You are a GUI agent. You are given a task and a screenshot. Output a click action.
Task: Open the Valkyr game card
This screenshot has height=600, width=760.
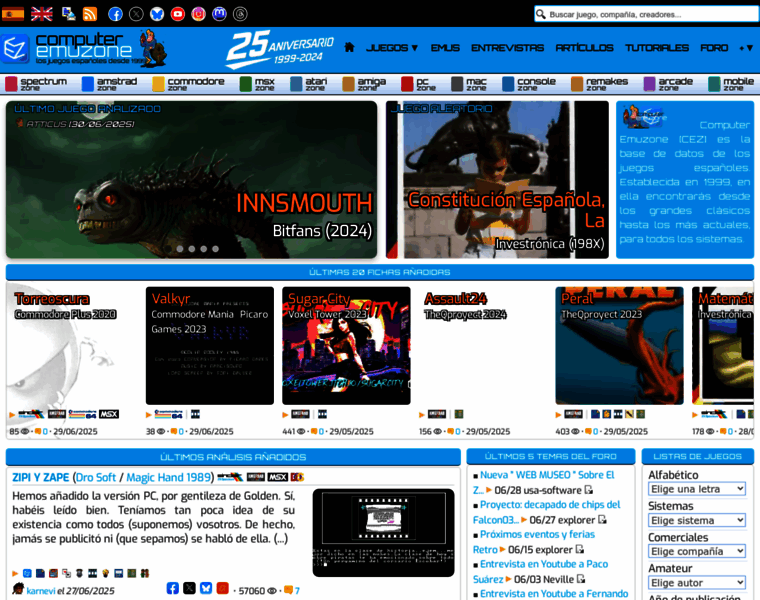click(x=210, y=346)
